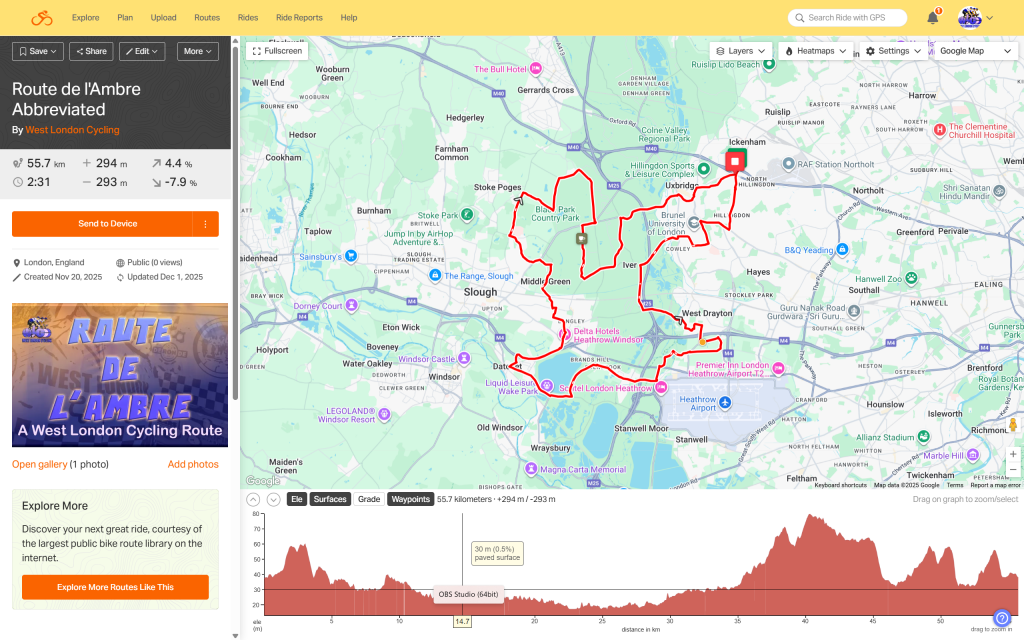Expand the Layers dropdown
The image size is (1024, 640).
(x=740, y=50)
